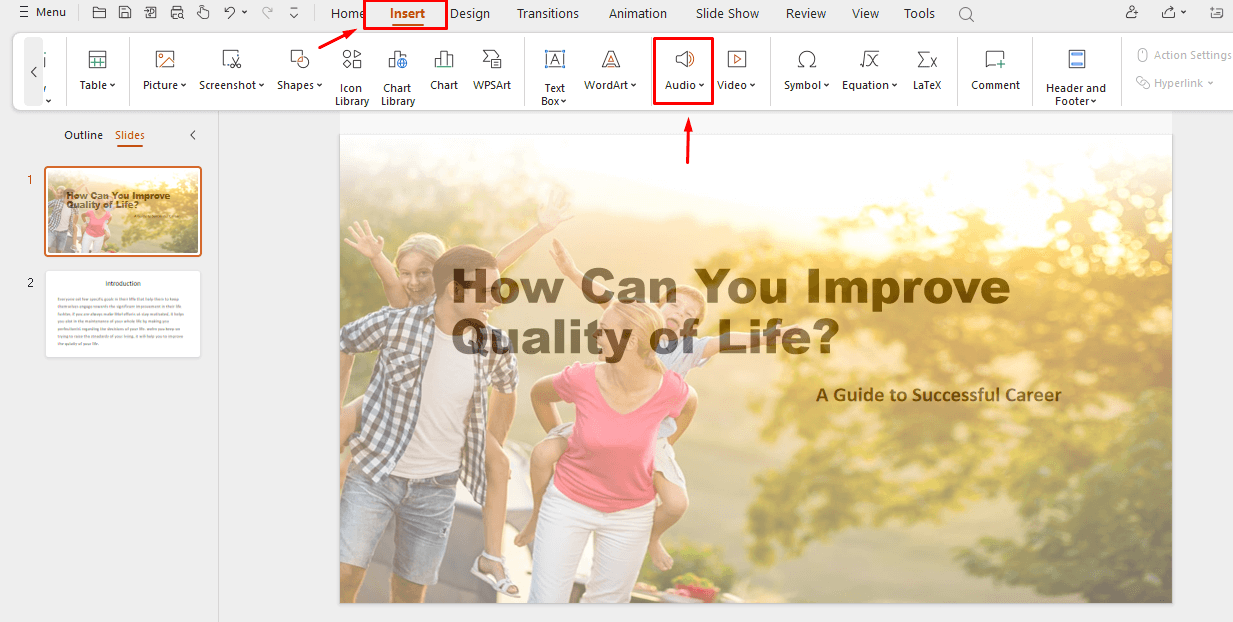Switch to the Outline view tab
This screenshot has width=1233, height=622.
pyautogui.click(x=83, y=134)
